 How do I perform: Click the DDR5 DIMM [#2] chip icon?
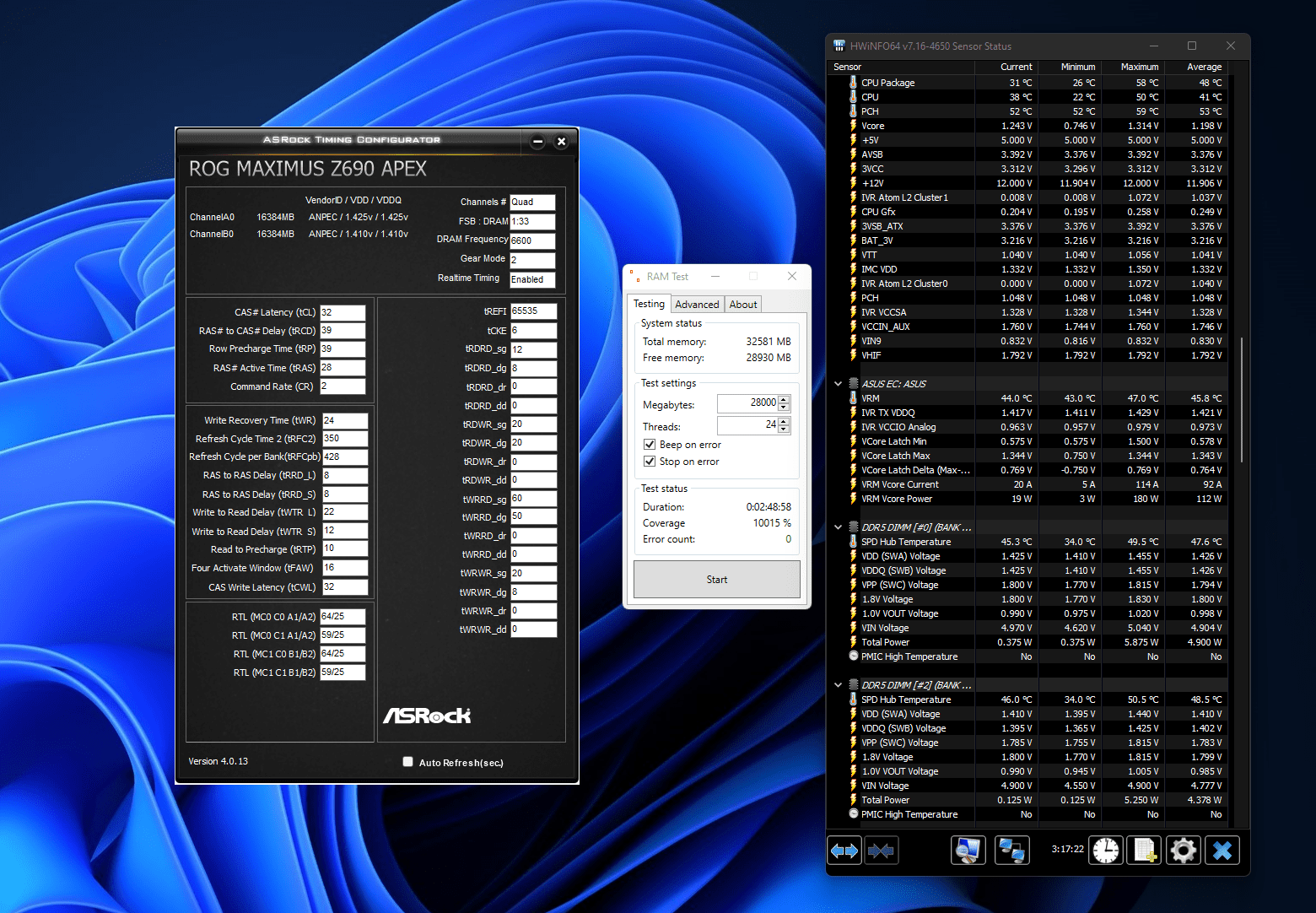(x=854, y=685)
